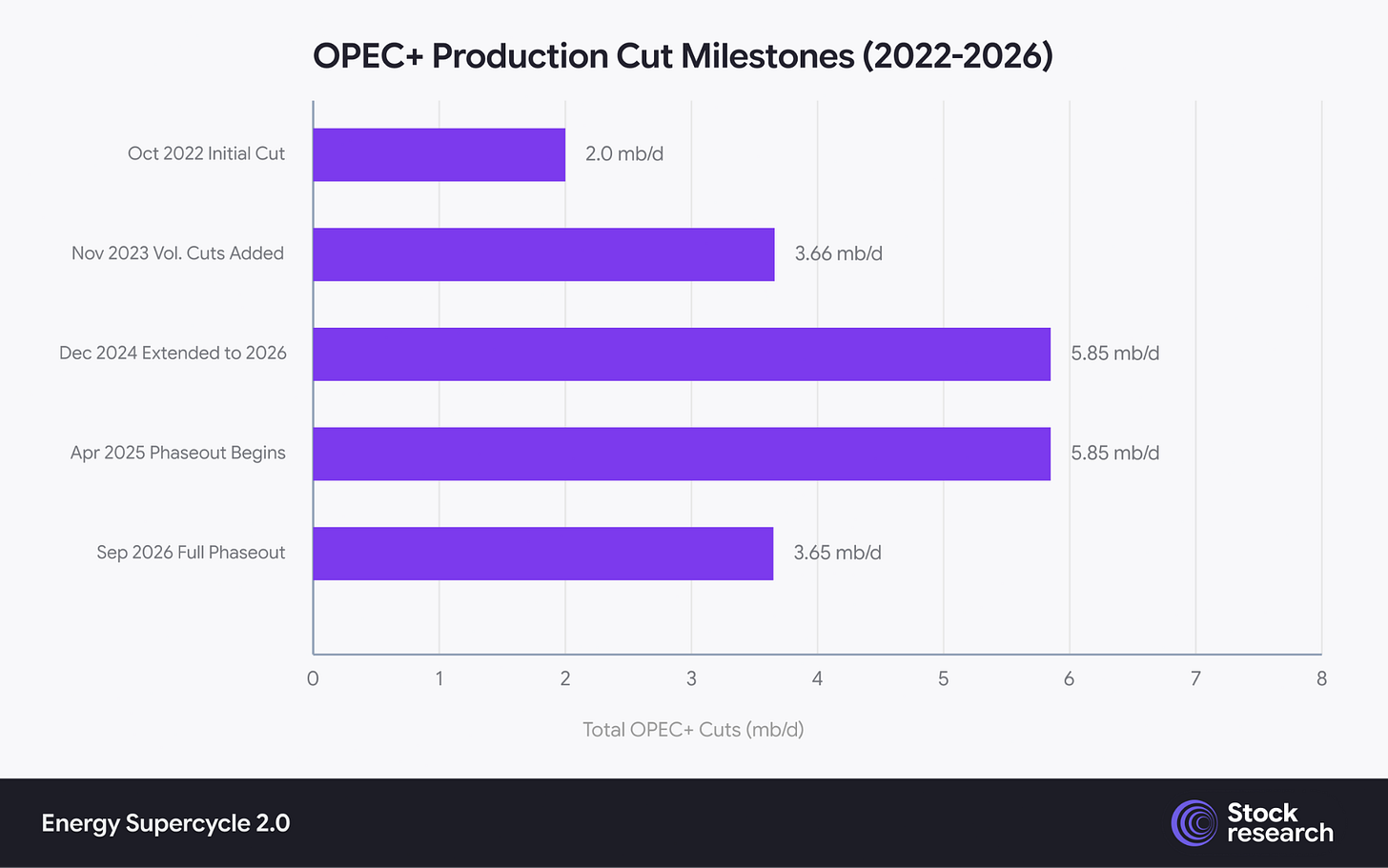1388x868 pixels.
Task: Select the Nov 2023 Vol. Cuts Added bar
Action: 543,254
